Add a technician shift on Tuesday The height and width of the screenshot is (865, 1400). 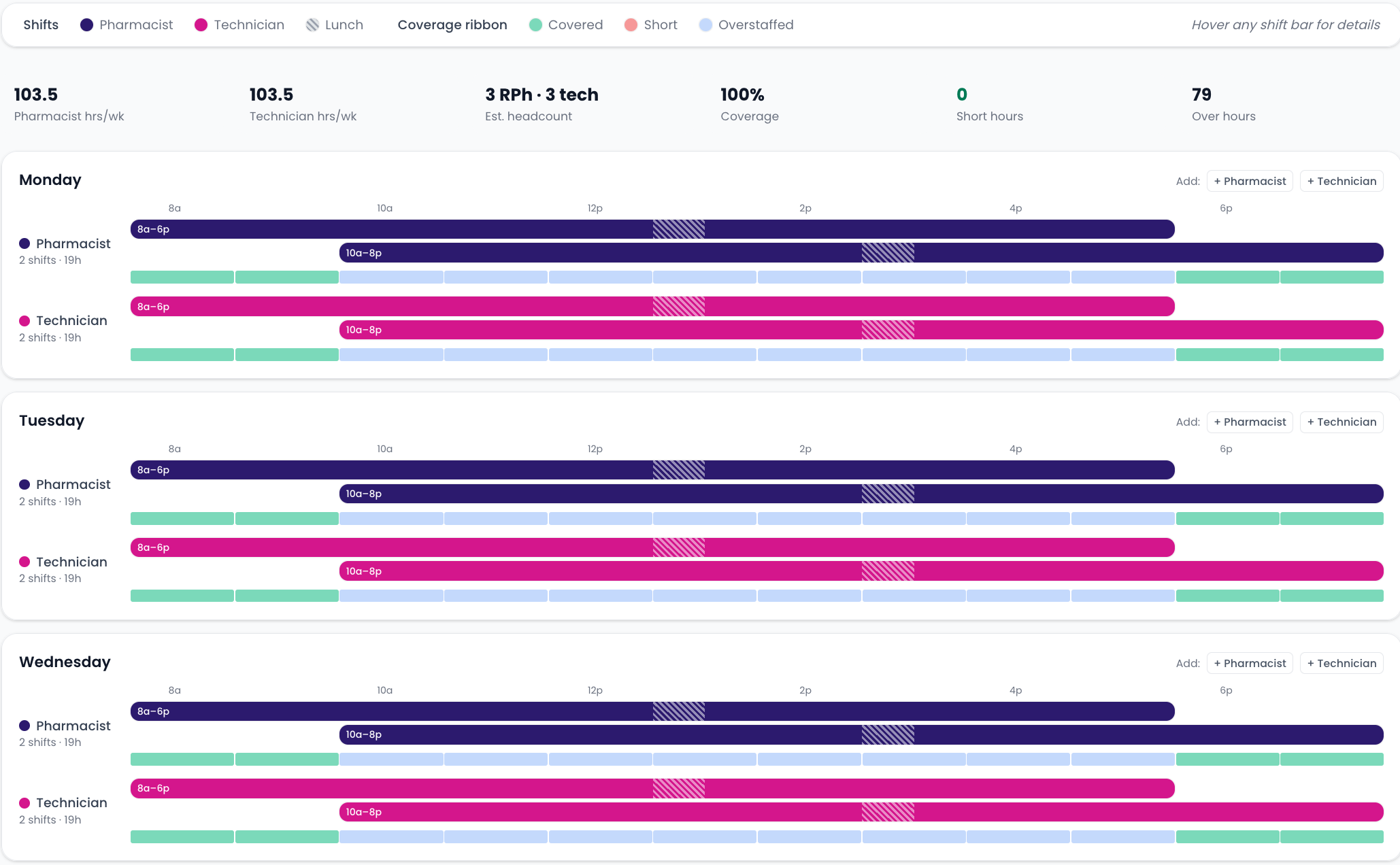coord(1341,422)
